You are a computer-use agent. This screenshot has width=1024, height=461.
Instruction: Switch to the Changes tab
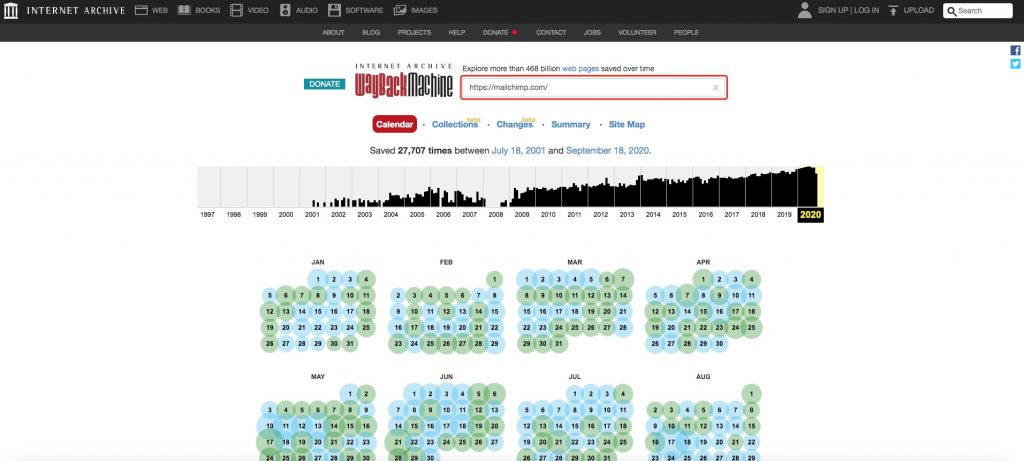click(515, 124)
